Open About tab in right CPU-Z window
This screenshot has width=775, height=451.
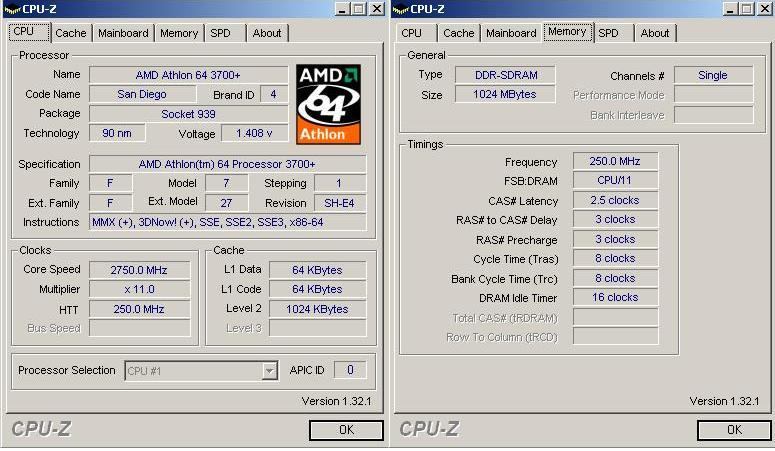[655, 33]
